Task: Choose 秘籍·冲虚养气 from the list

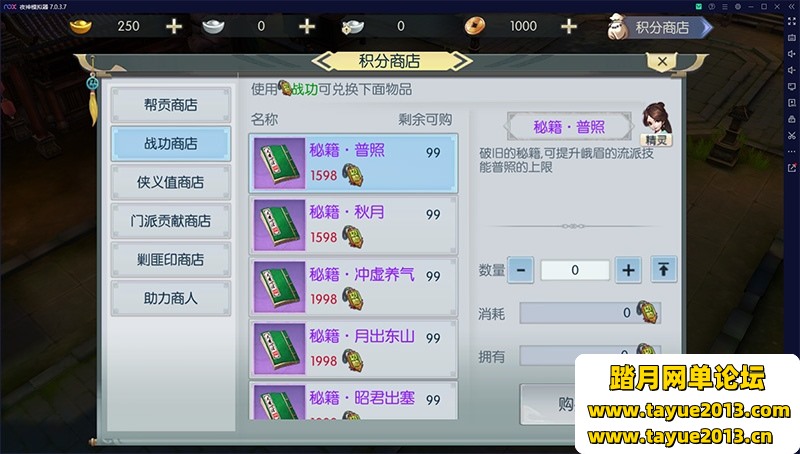Action: pos(353,287)
